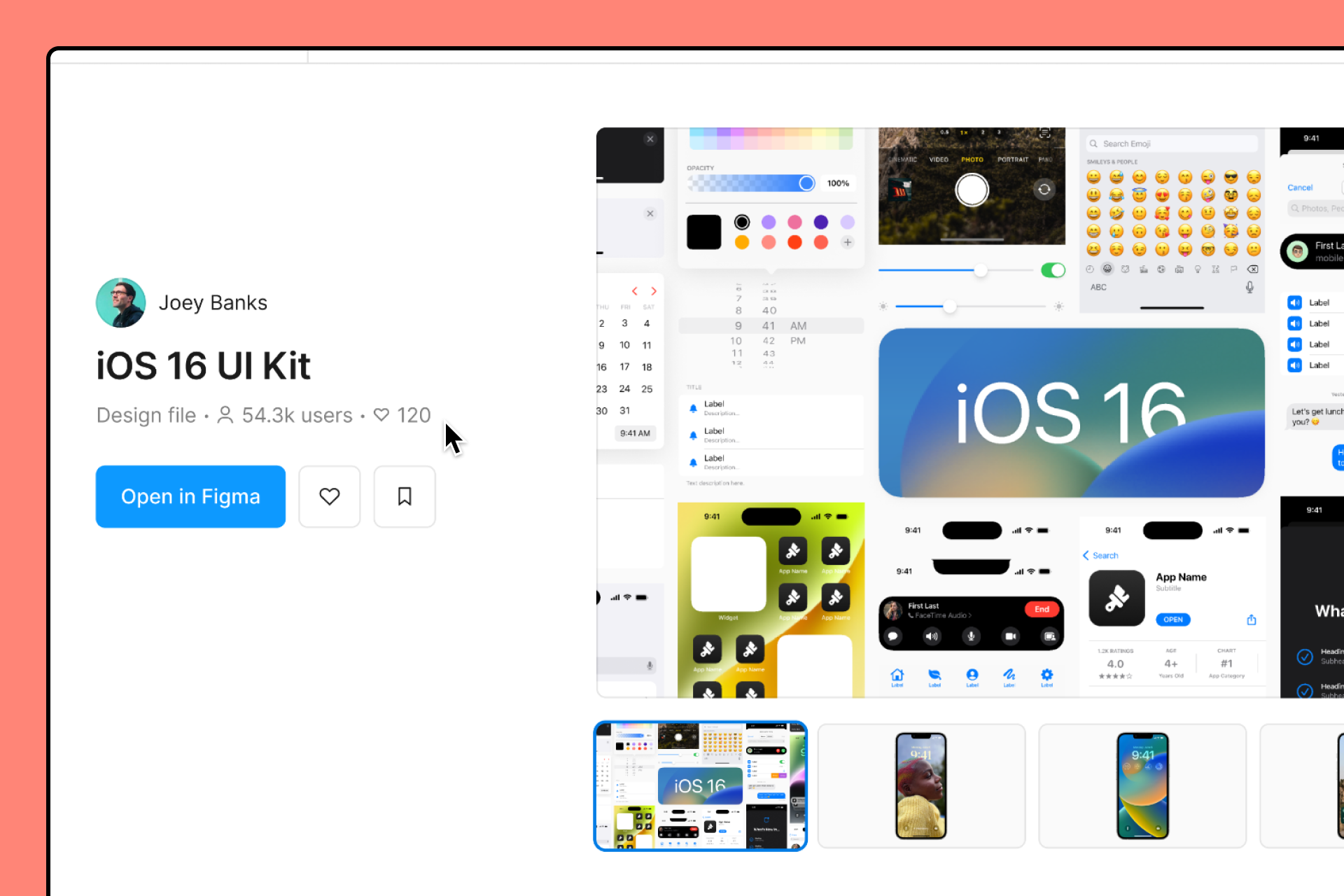Viewport: 1344px width, 896px height.
Task: Flip camera with the rotate icon
Action: pyautogui.click(x=1044, y=190)
